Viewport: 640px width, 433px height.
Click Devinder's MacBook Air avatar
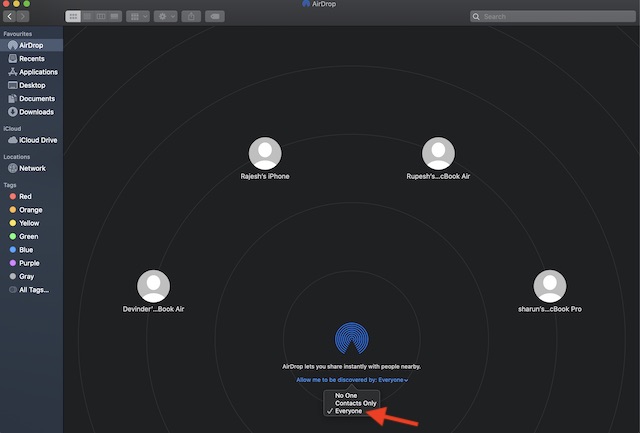click(153, 286)
